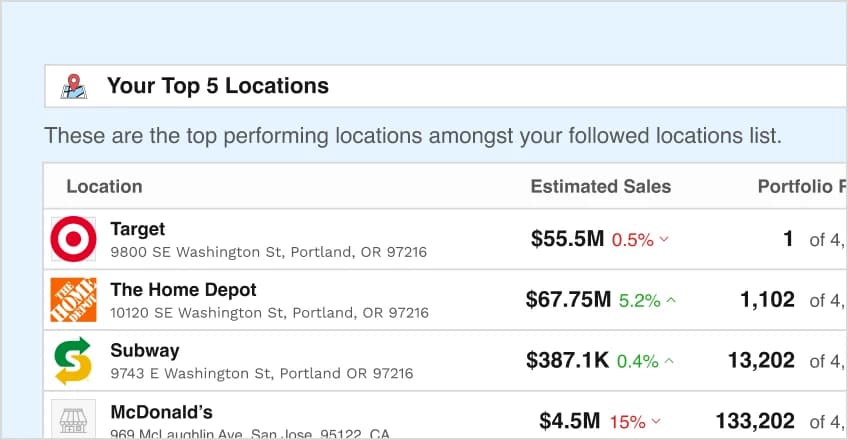
Task: Sort by the Location column header
Action: [x=104, y=186]
